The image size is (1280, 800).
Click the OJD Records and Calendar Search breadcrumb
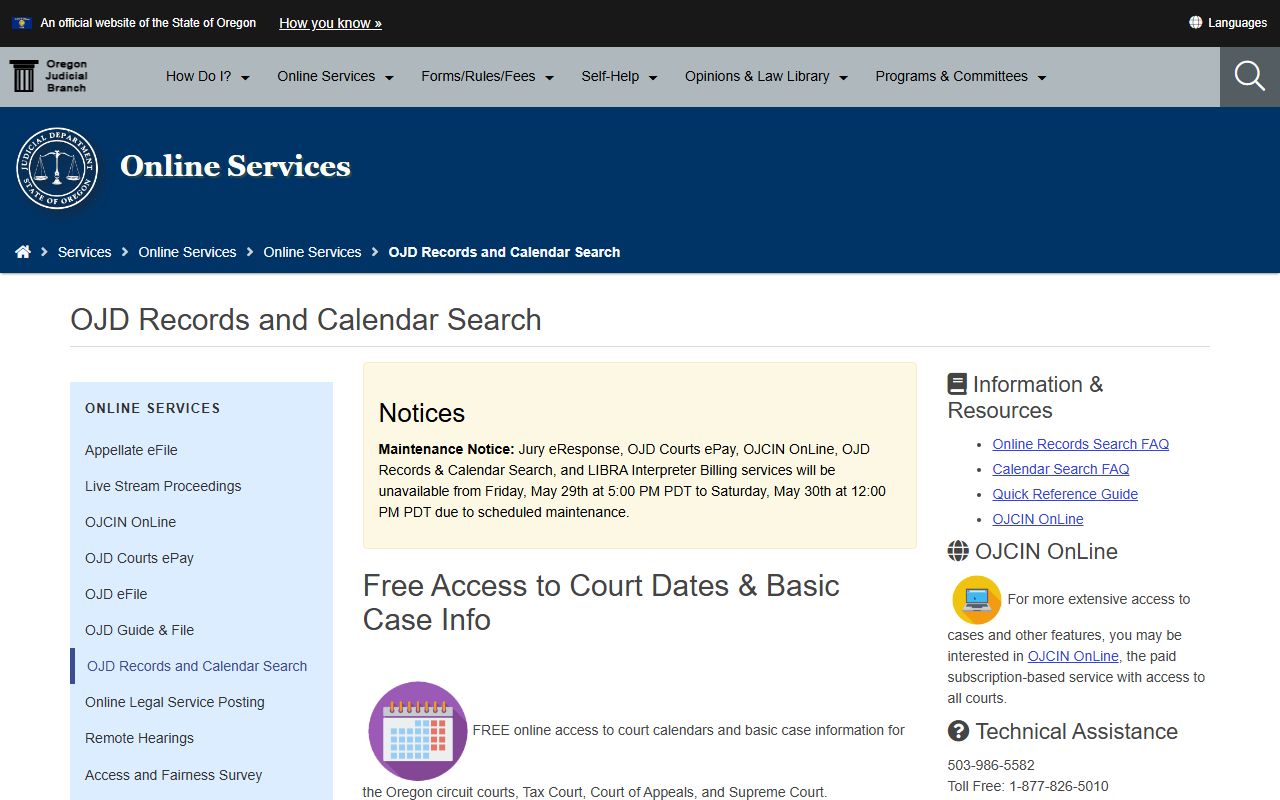point(504,252)
